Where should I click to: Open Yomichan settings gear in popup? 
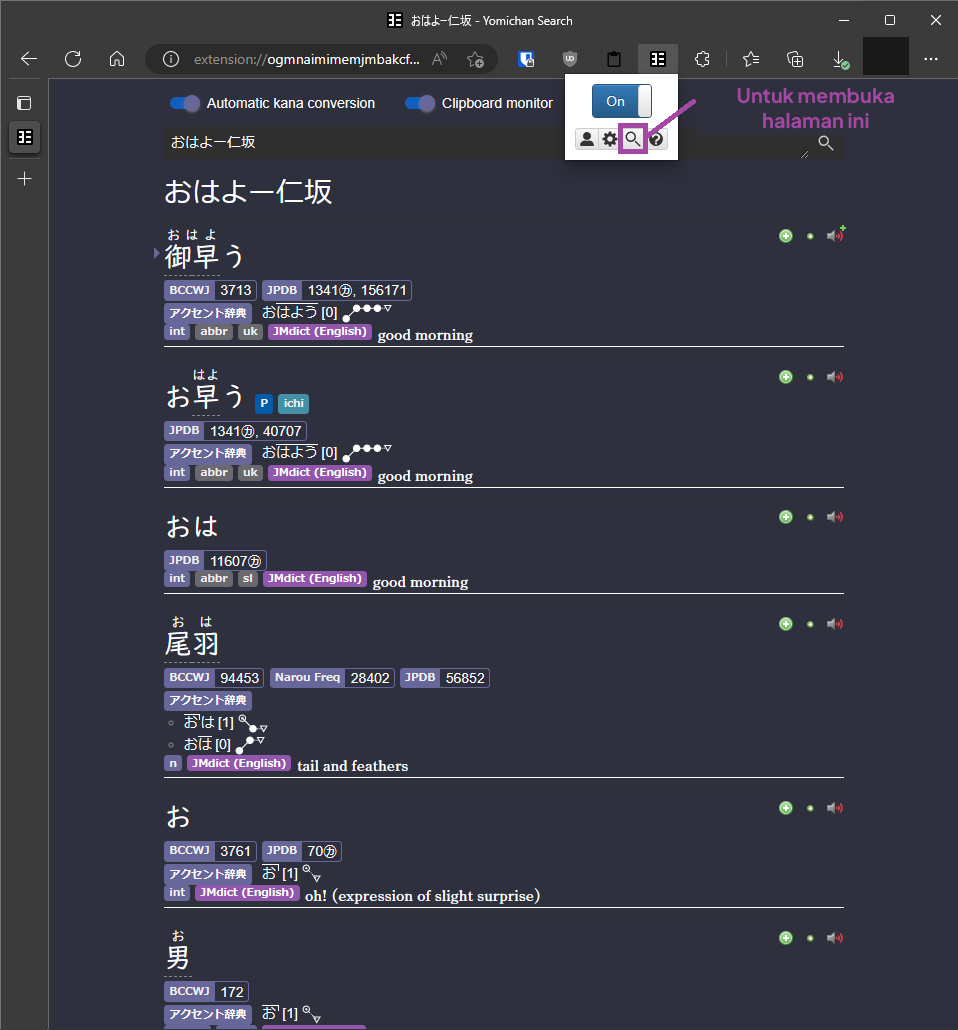point(609,139)
